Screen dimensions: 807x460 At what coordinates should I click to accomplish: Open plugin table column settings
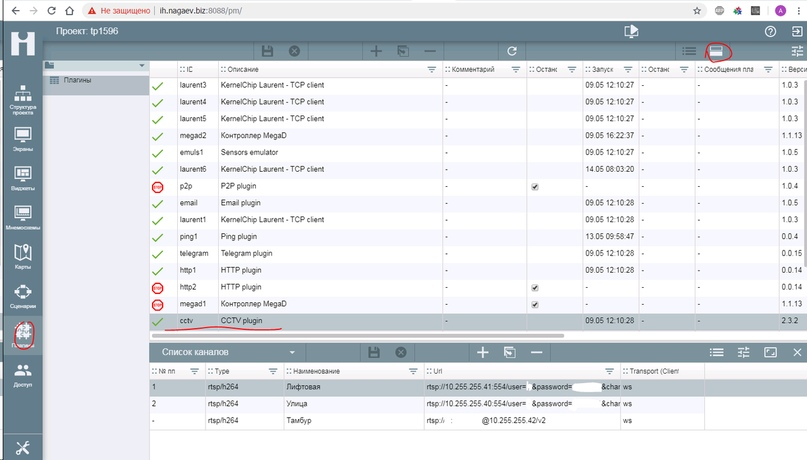coord(797,51)
